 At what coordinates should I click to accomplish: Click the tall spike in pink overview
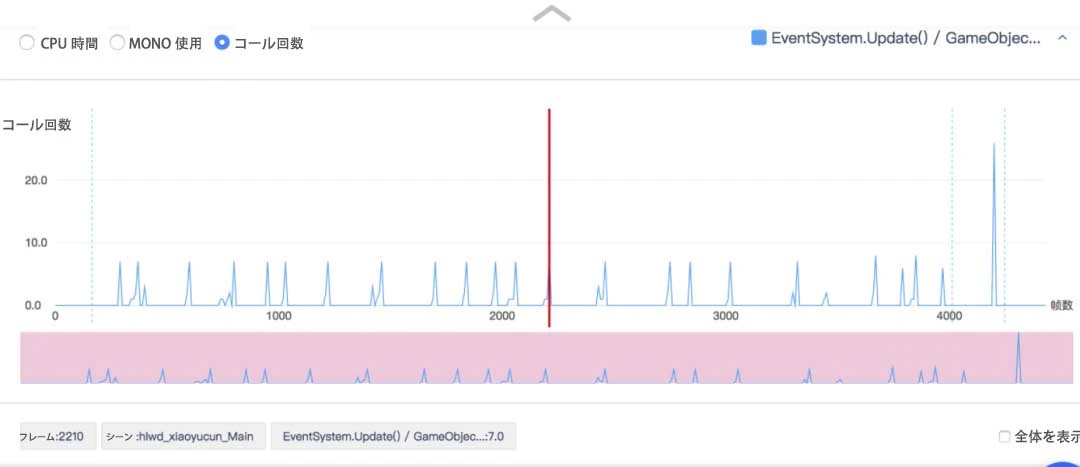click(x=1018, y=357)
